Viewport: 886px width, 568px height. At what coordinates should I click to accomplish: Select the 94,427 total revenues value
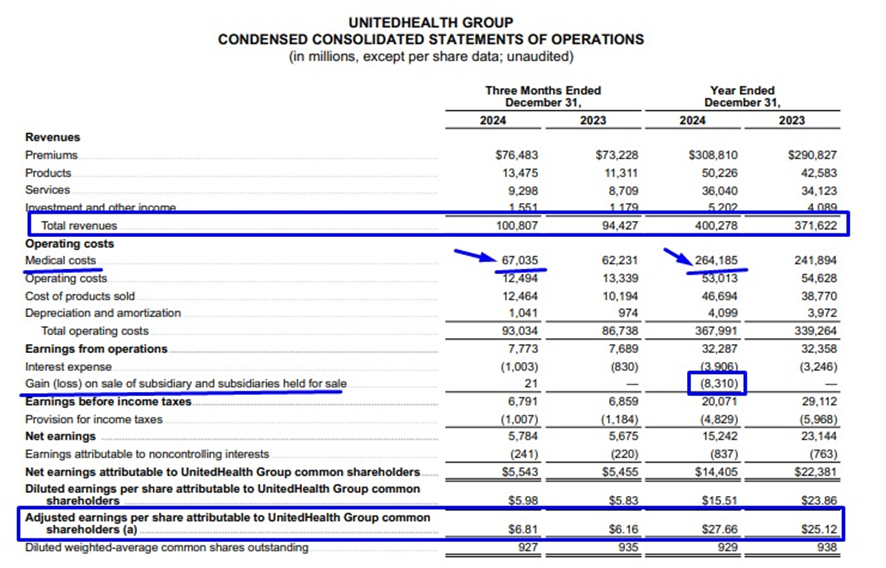pyautogui.click(x=620, y=226)
